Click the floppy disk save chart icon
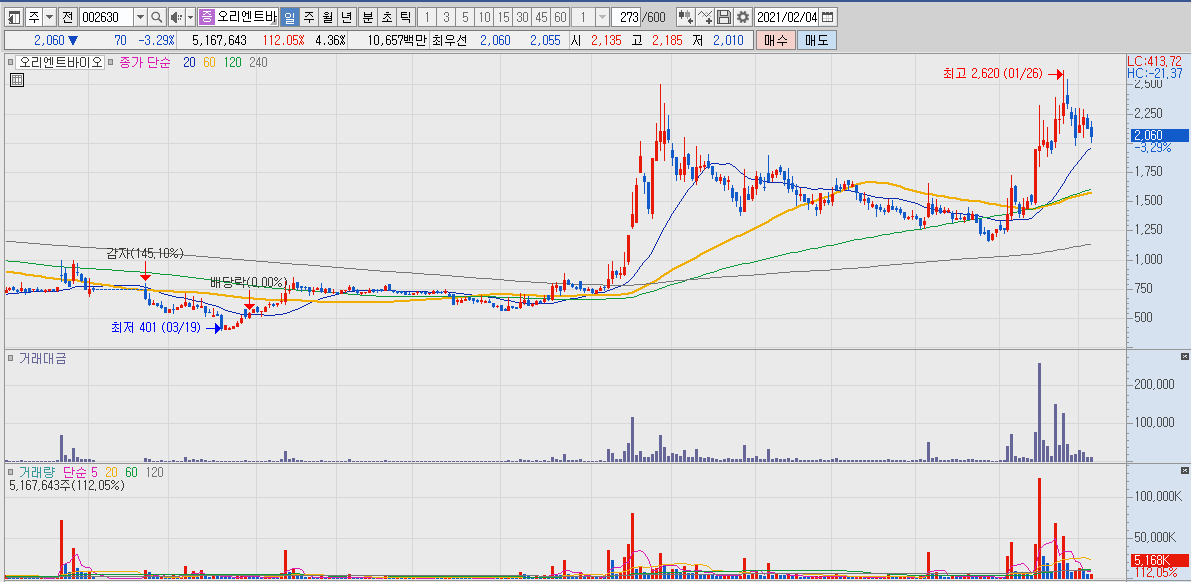Screen dimensions: 1191x582 click(724, 17)
